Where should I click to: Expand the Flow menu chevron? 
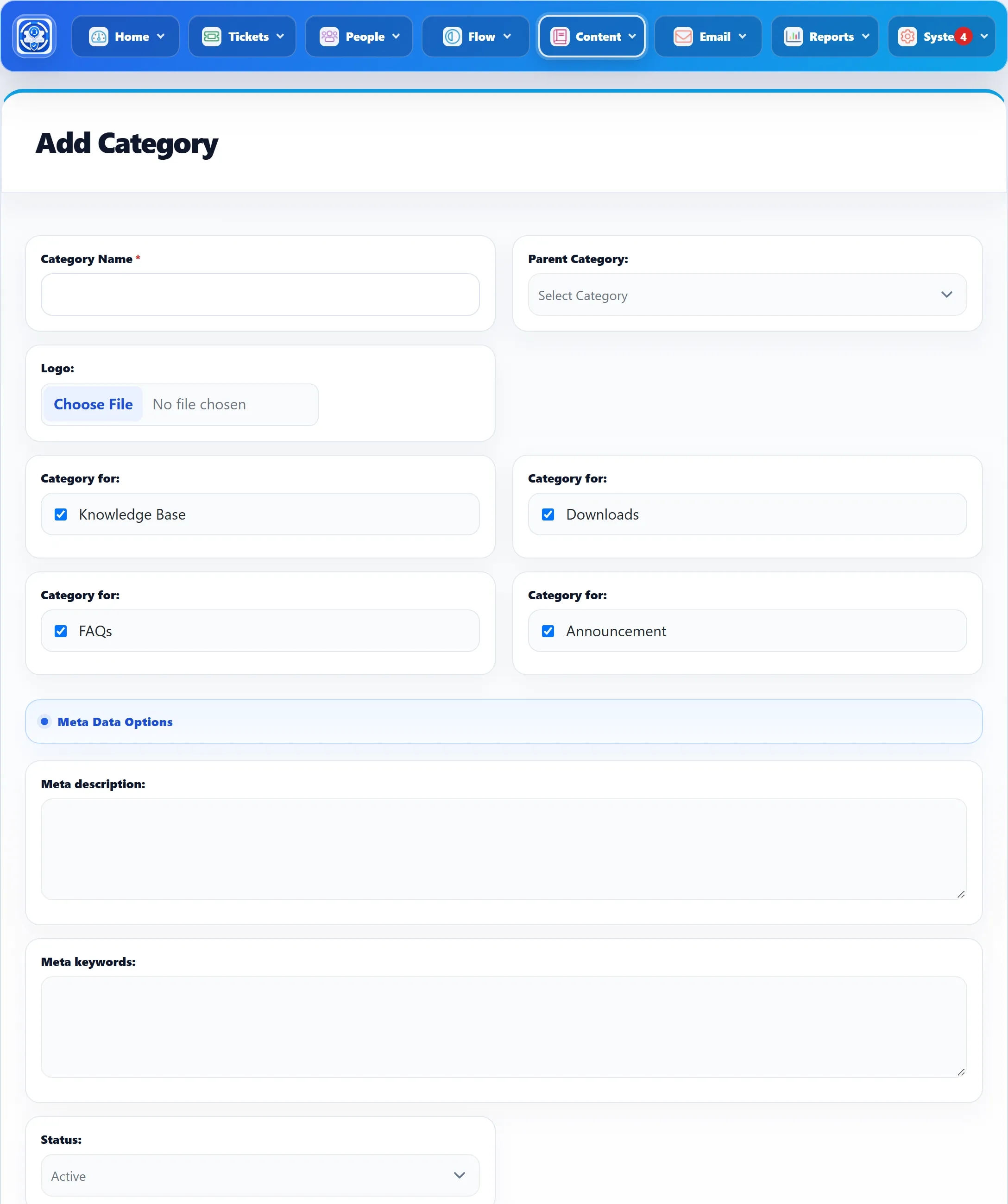pyautogui.click(x=507, y=37)
